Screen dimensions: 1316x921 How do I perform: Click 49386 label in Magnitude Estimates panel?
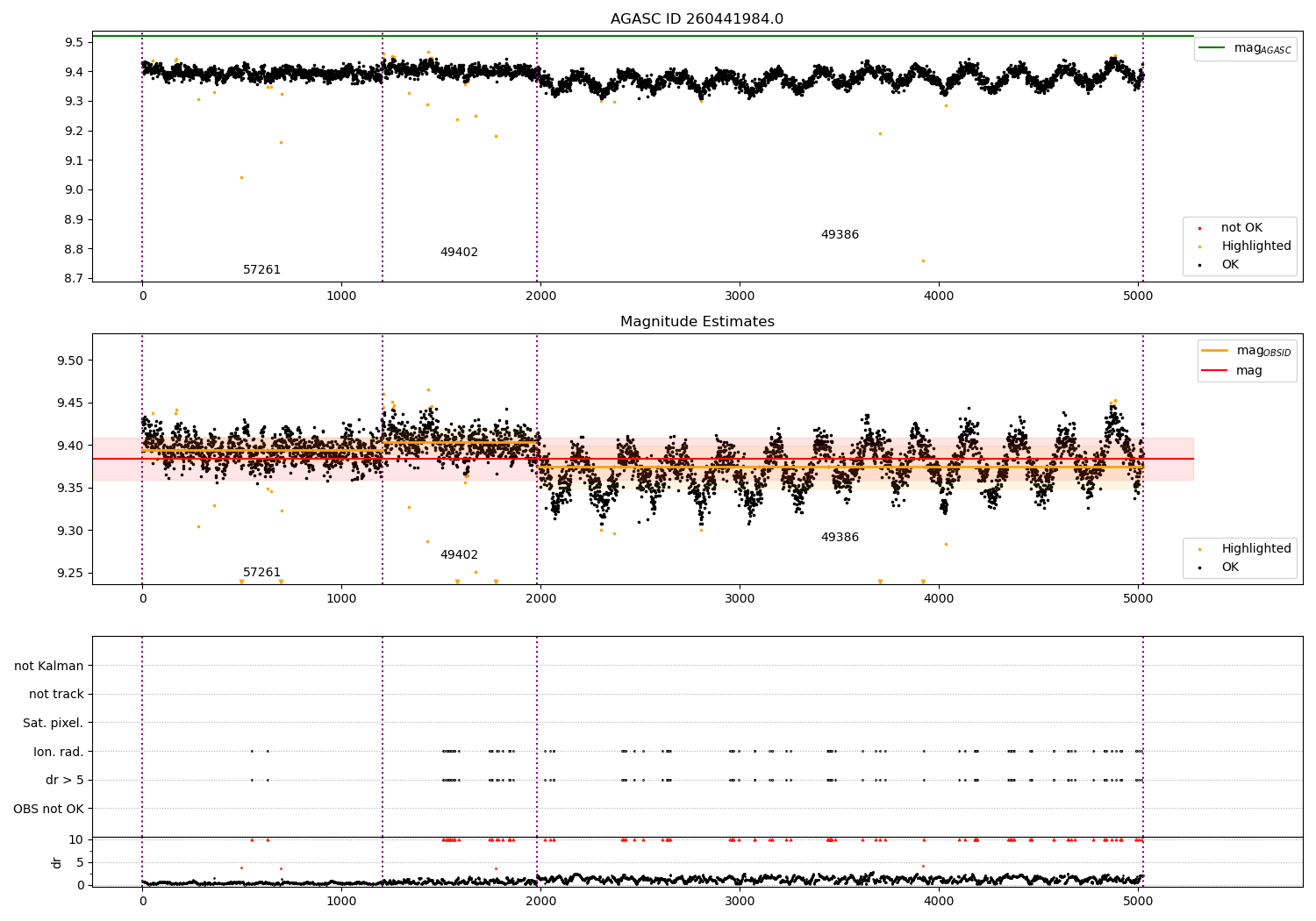click(840, 538)
